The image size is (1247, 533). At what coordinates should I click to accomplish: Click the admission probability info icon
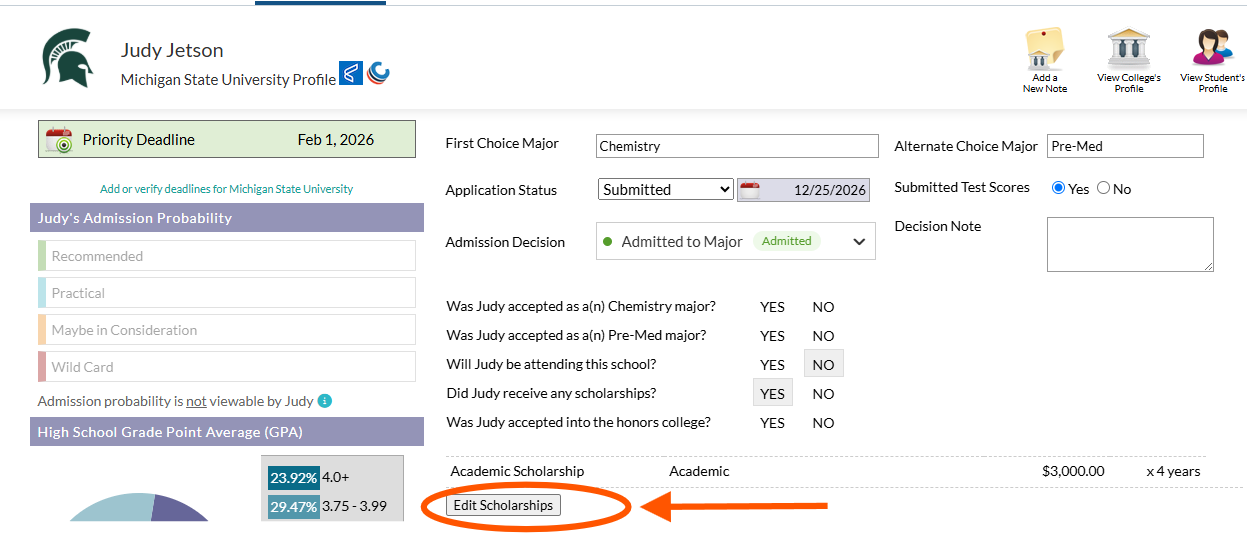click(x=324, y=401)
